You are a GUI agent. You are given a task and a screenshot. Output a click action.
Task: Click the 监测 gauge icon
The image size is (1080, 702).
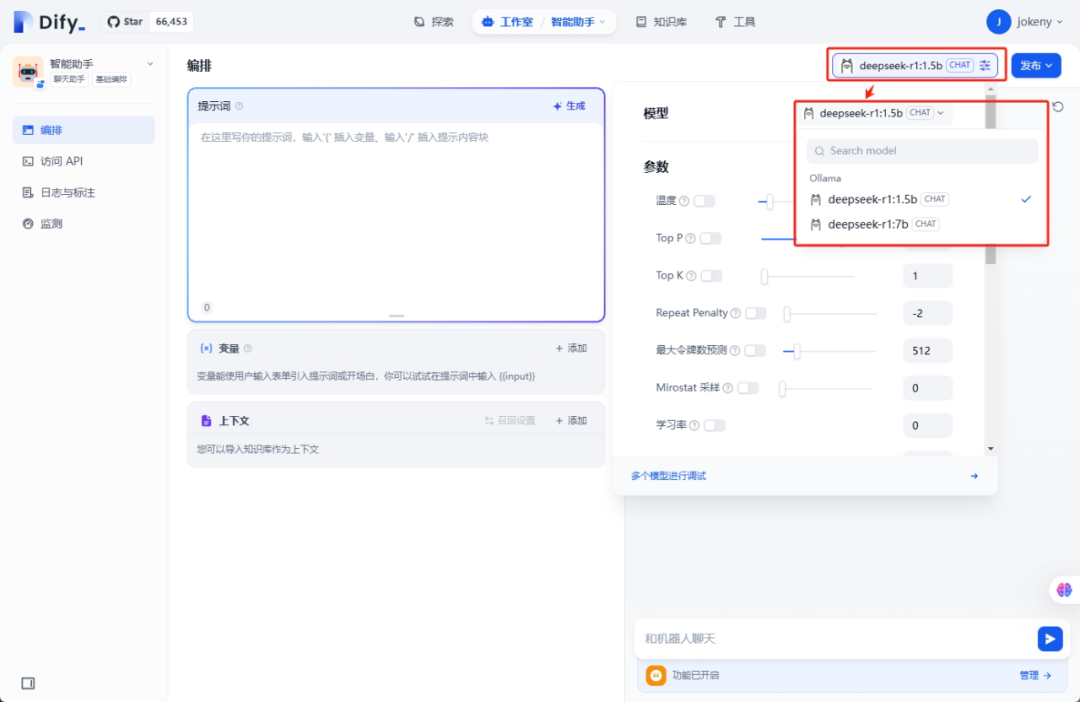(x=28, y=224)
